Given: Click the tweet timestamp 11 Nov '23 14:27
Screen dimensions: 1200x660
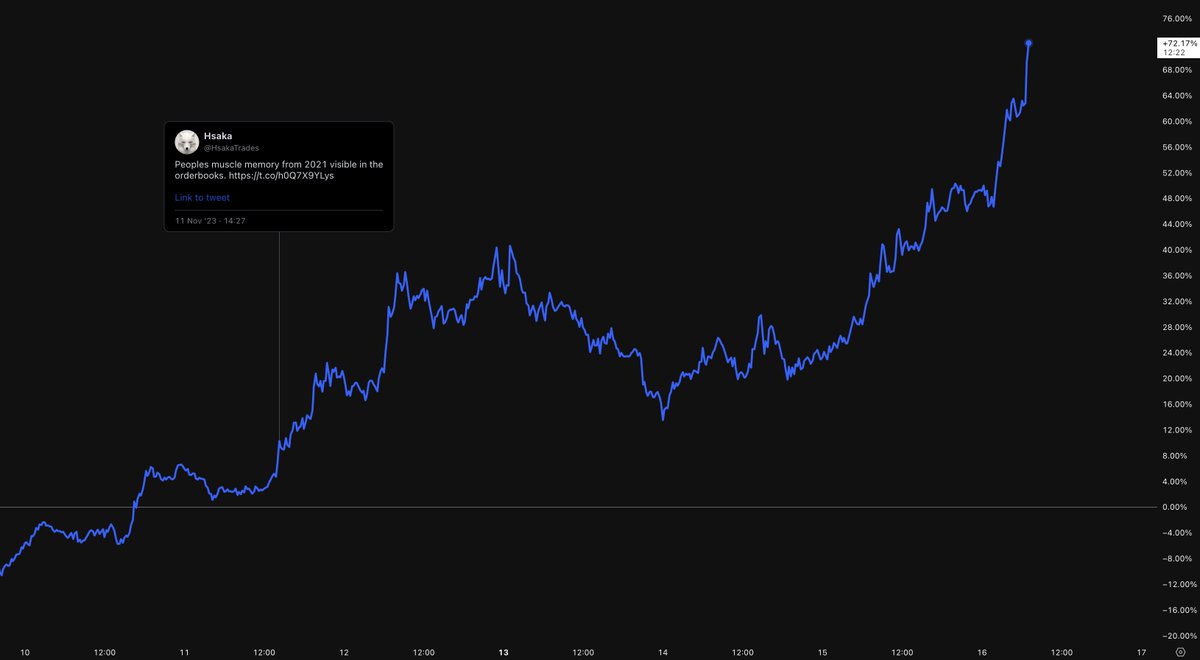Looking at the screenshot, I should click(210, 220).
